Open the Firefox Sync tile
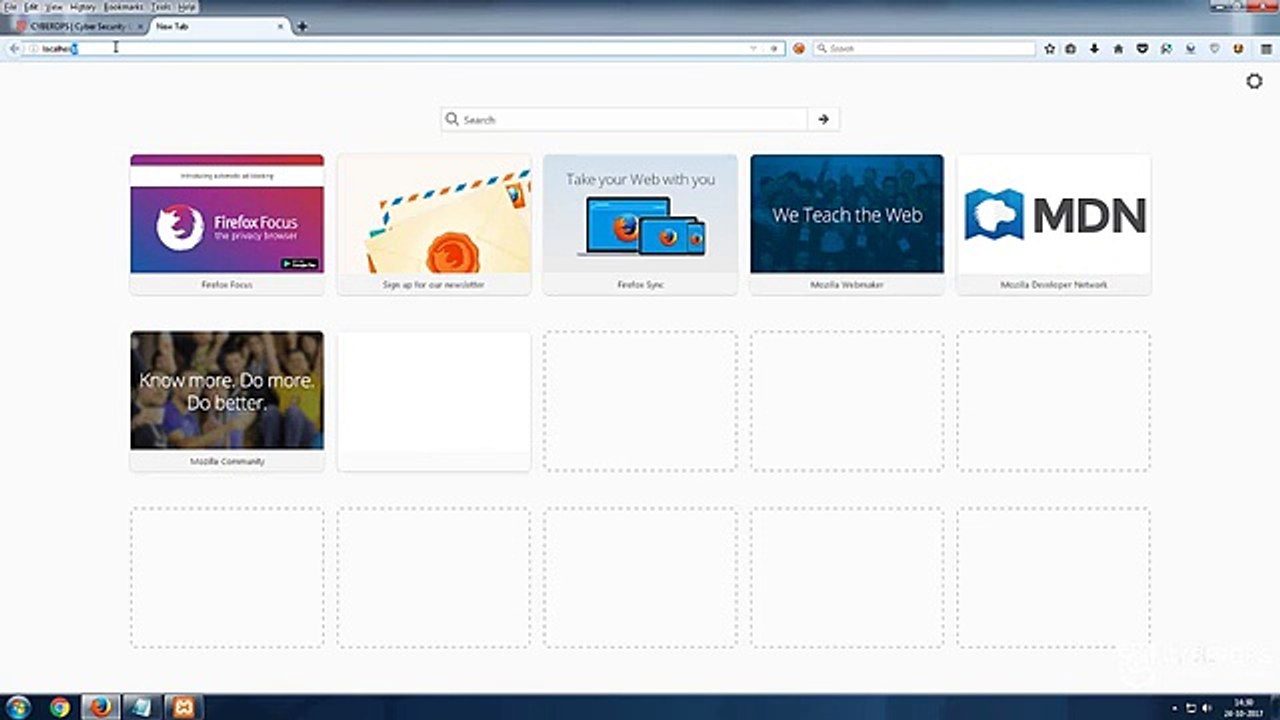The width and height of the screenshot is (1280, 720). (x=640, y=224)
